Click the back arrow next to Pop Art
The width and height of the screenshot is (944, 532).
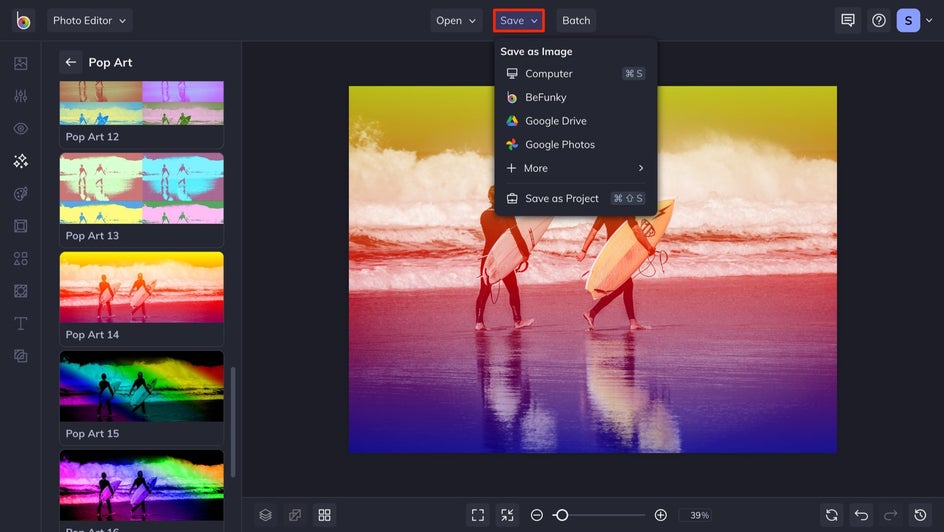(71, 62)
